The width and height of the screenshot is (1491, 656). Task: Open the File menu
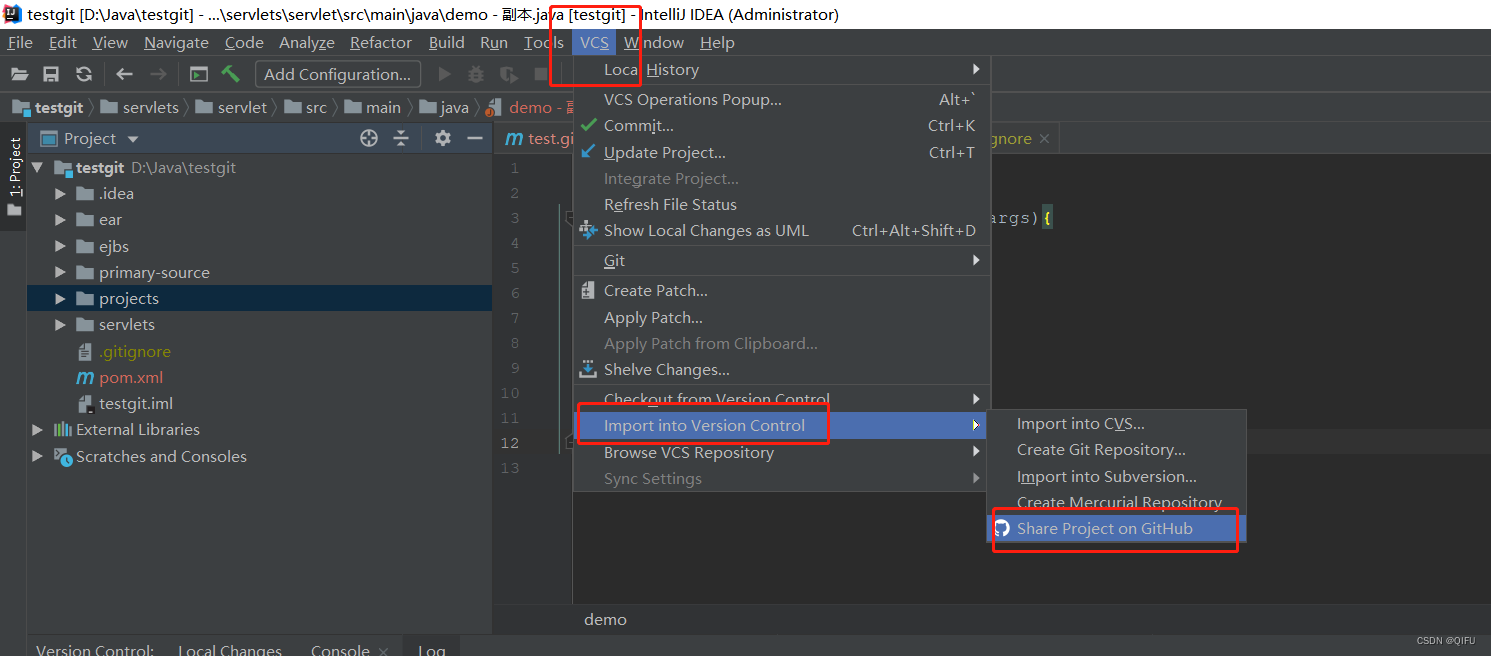(x=20, y=42)
